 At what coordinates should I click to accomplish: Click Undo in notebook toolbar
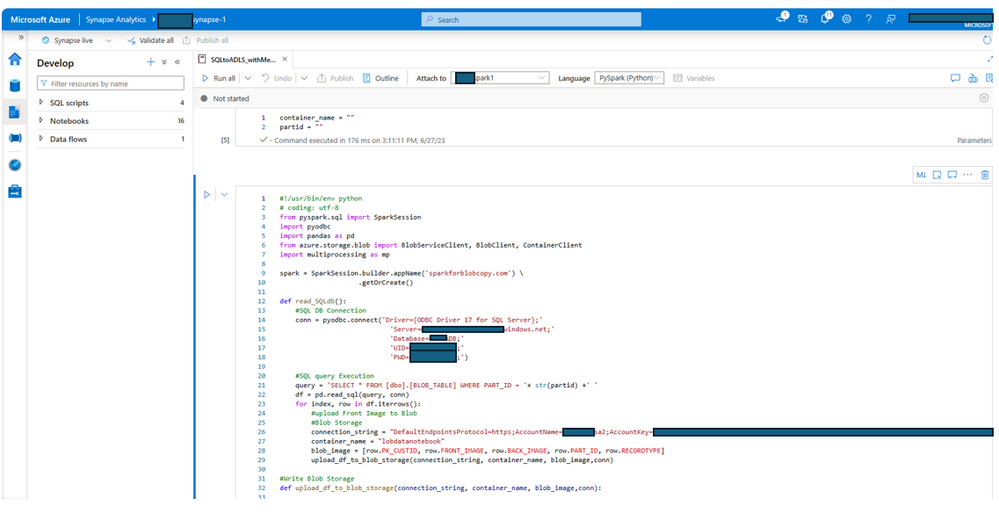[x=277, y=78]
